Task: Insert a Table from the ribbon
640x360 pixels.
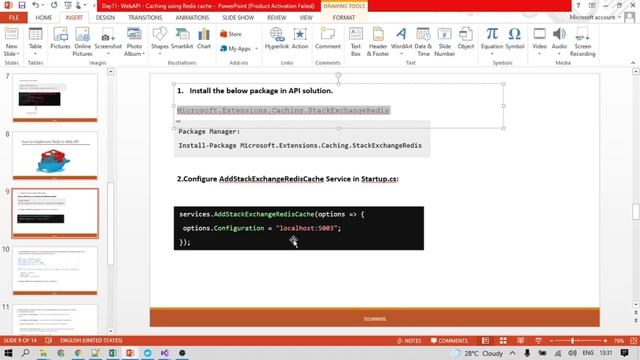Action: [35, 42]
